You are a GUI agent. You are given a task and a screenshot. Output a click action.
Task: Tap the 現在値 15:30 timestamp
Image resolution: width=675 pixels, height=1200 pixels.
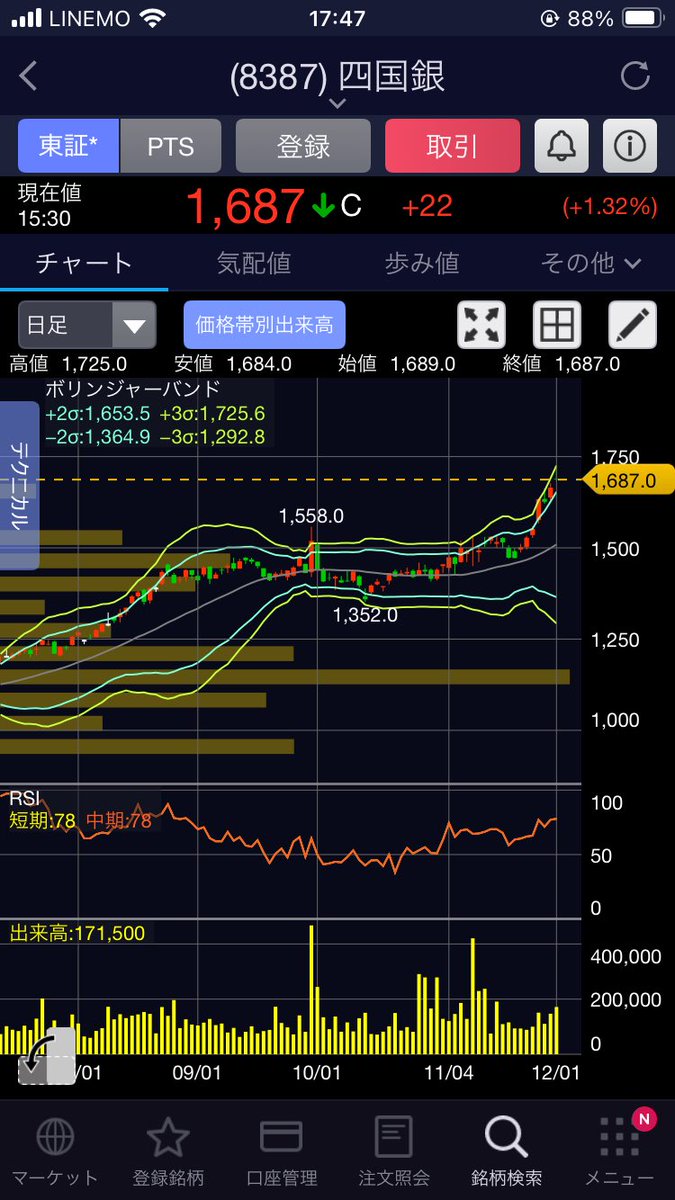(x=49, y=205)
